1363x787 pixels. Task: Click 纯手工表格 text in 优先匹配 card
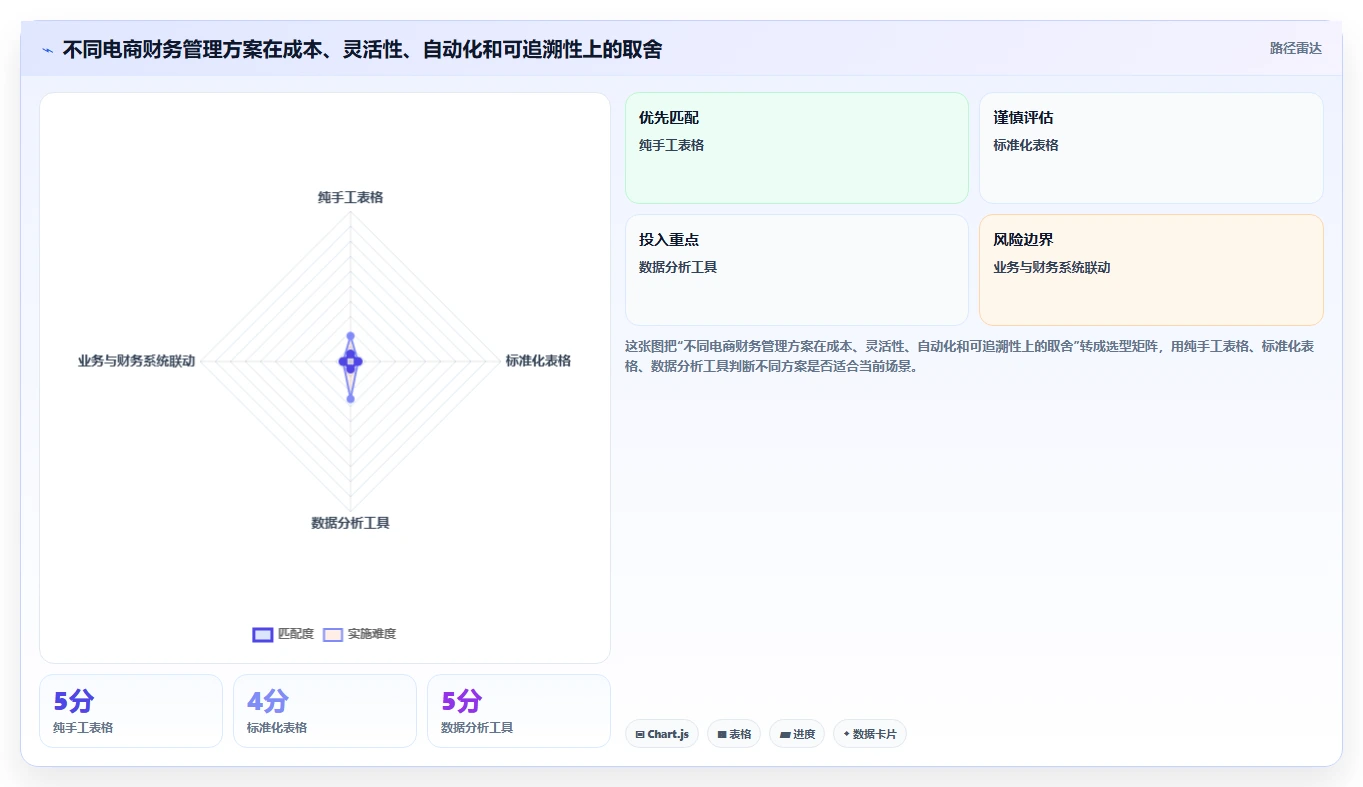click(x=672, y=145)
